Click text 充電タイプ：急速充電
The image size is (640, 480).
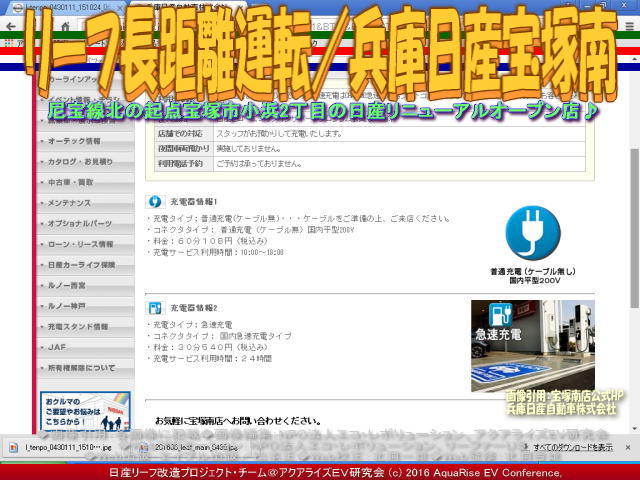tap(192, 324)
